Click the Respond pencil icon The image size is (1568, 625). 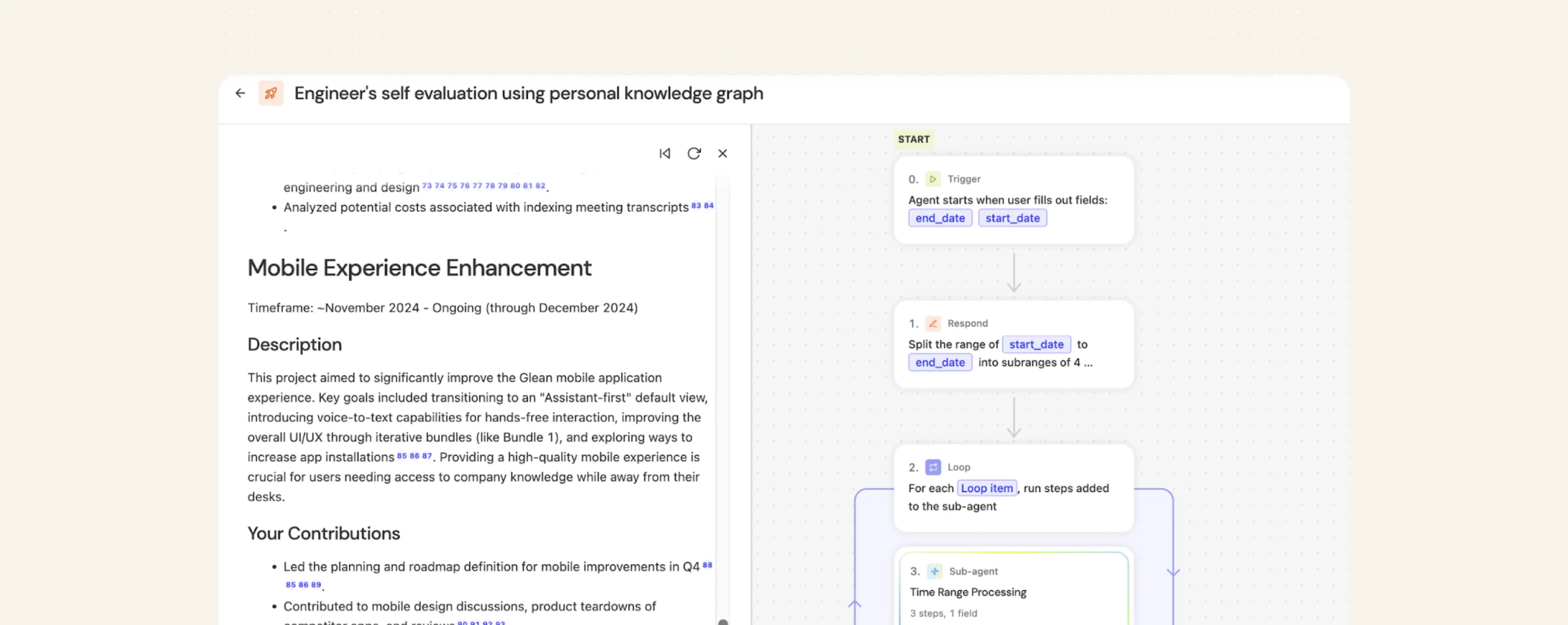[x=932, y=324]
